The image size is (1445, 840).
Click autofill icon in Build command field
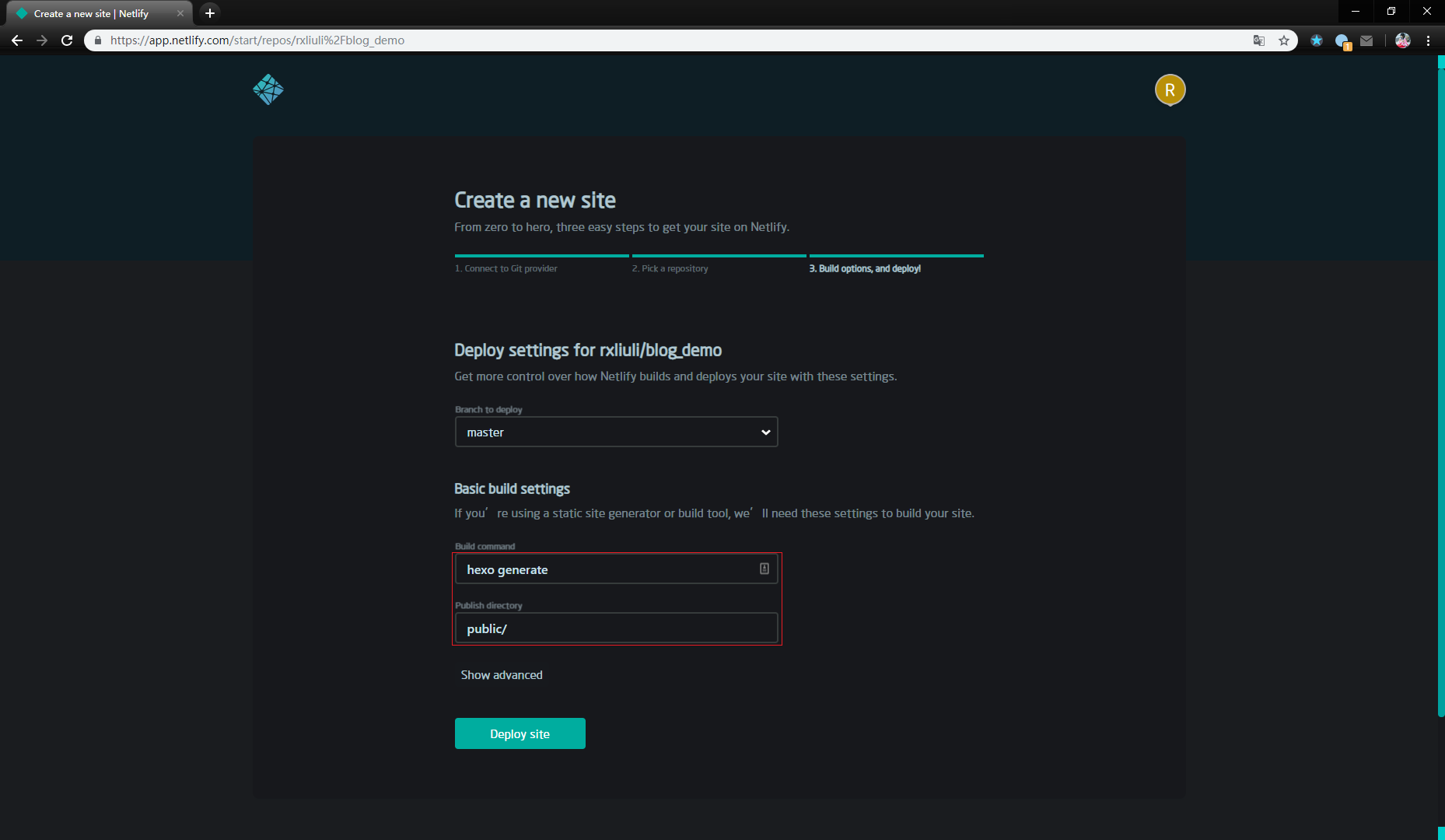click(x=764, y=569)
